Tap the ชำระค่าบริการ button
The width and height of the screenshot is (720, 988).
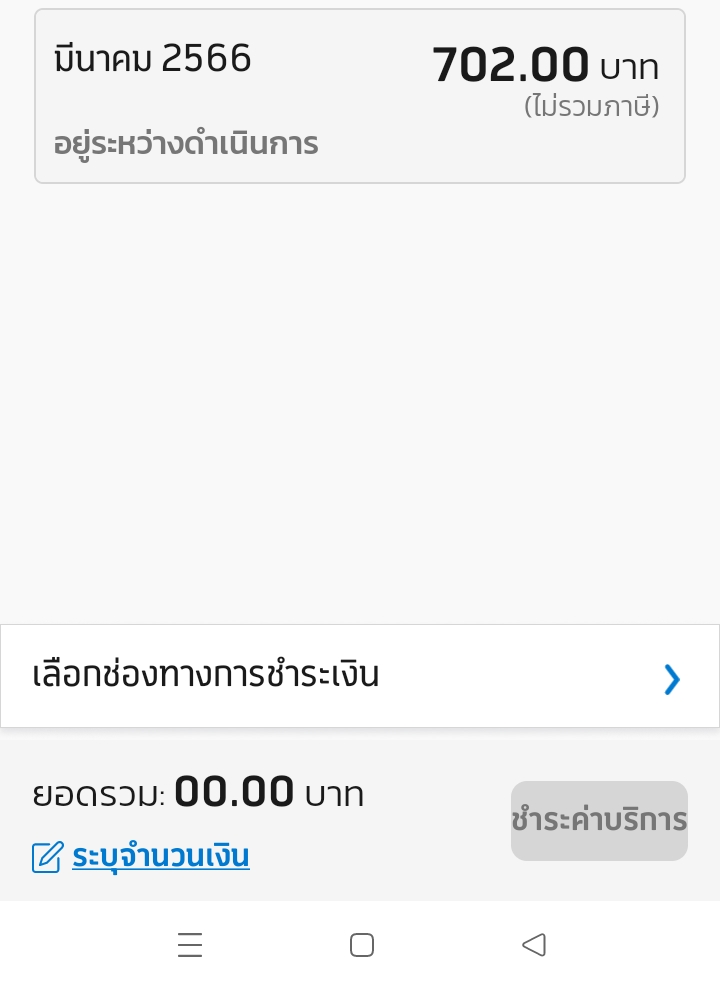click(599, 820)
